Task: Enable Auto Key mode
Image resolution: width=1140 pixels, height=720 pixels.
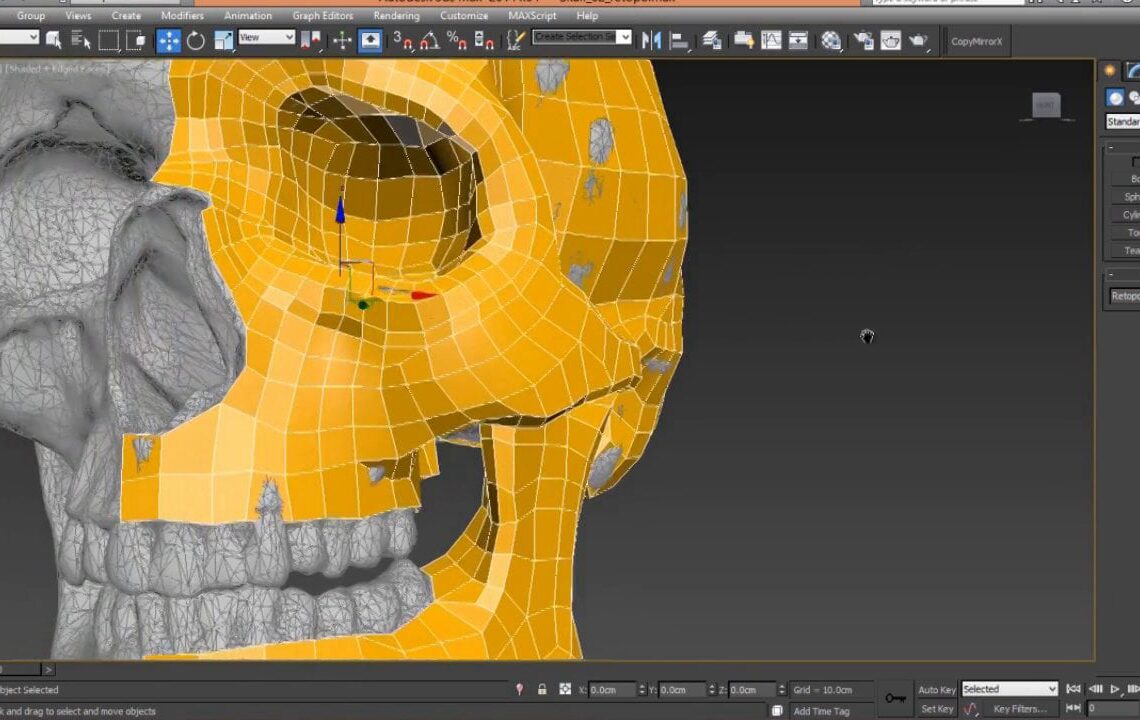Action: (x=936, y=689)
